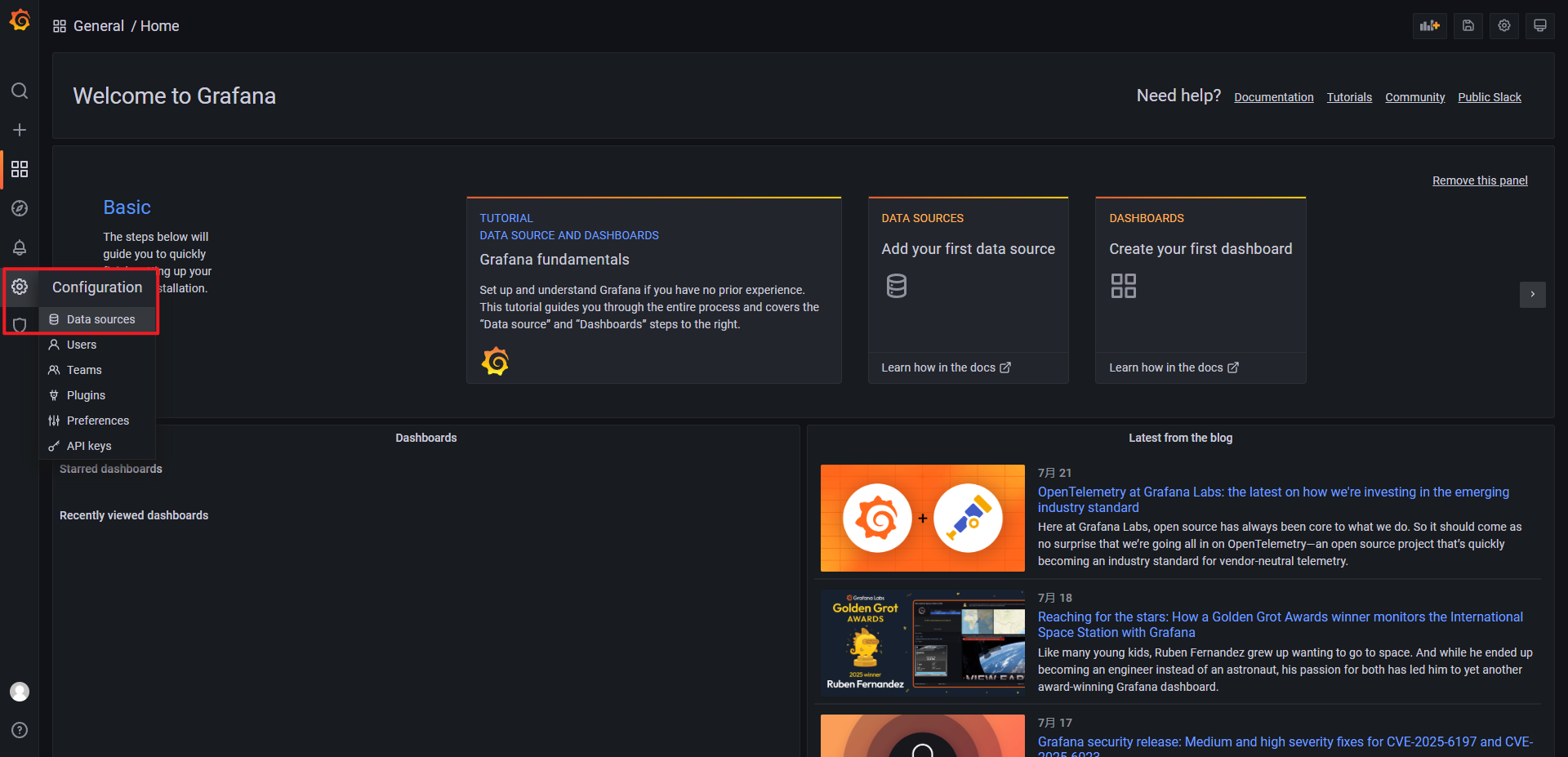1568x757 pixels.
Task: Click Home in the breadcrumb
Action: (159, 26)
